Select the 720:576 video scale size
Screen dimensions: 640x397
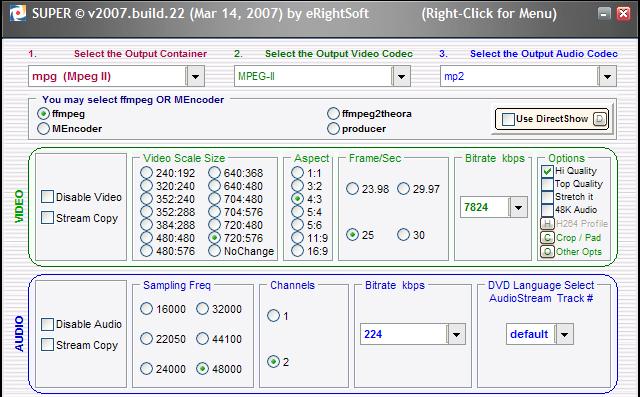[214, 237]
